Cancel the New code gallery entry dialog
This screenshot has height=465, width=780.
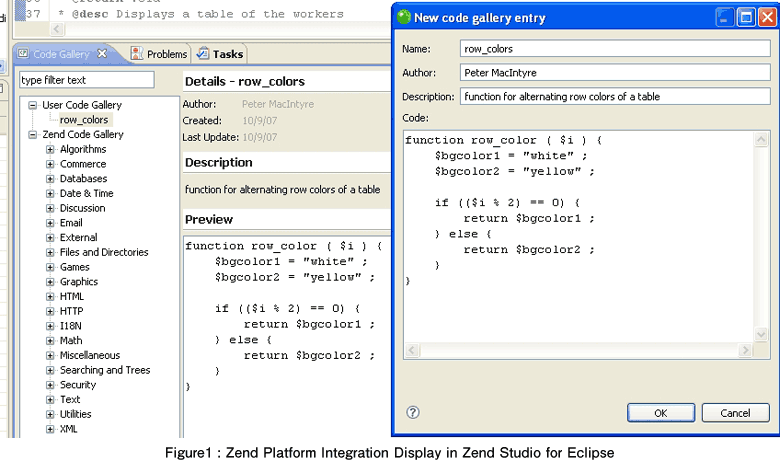point(735,413)
